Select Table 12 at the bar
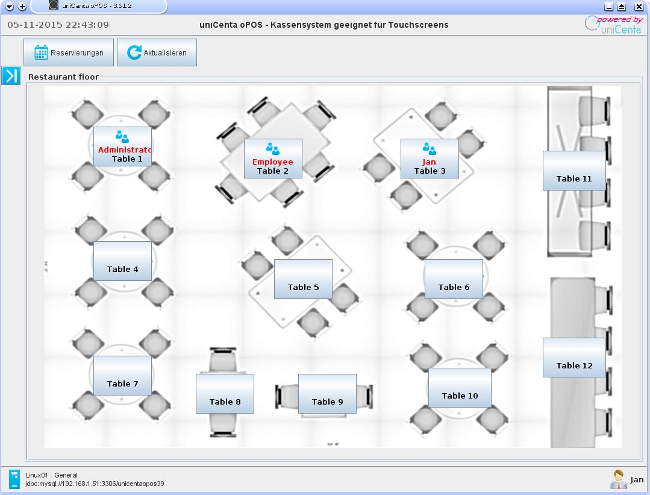The width and height of the screenshot is (650, 495). (x=573, y=357)
